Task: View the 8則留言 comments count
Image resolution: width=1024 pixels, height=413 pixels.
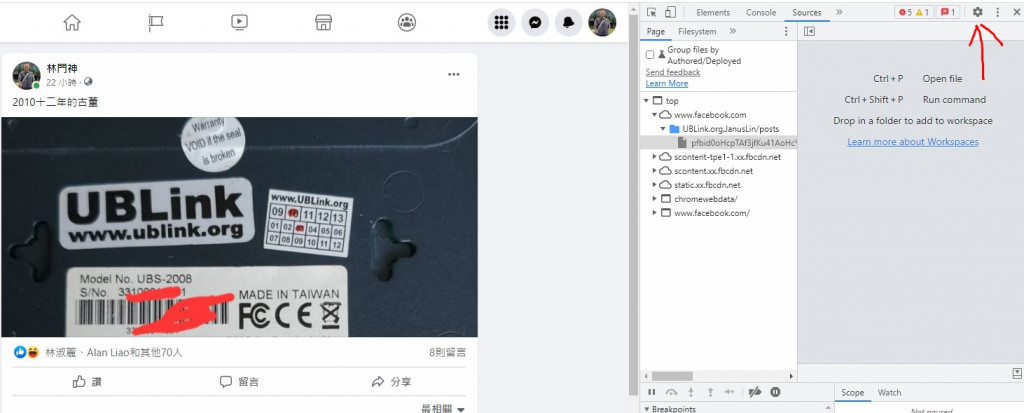Action: tap(447, 352)
